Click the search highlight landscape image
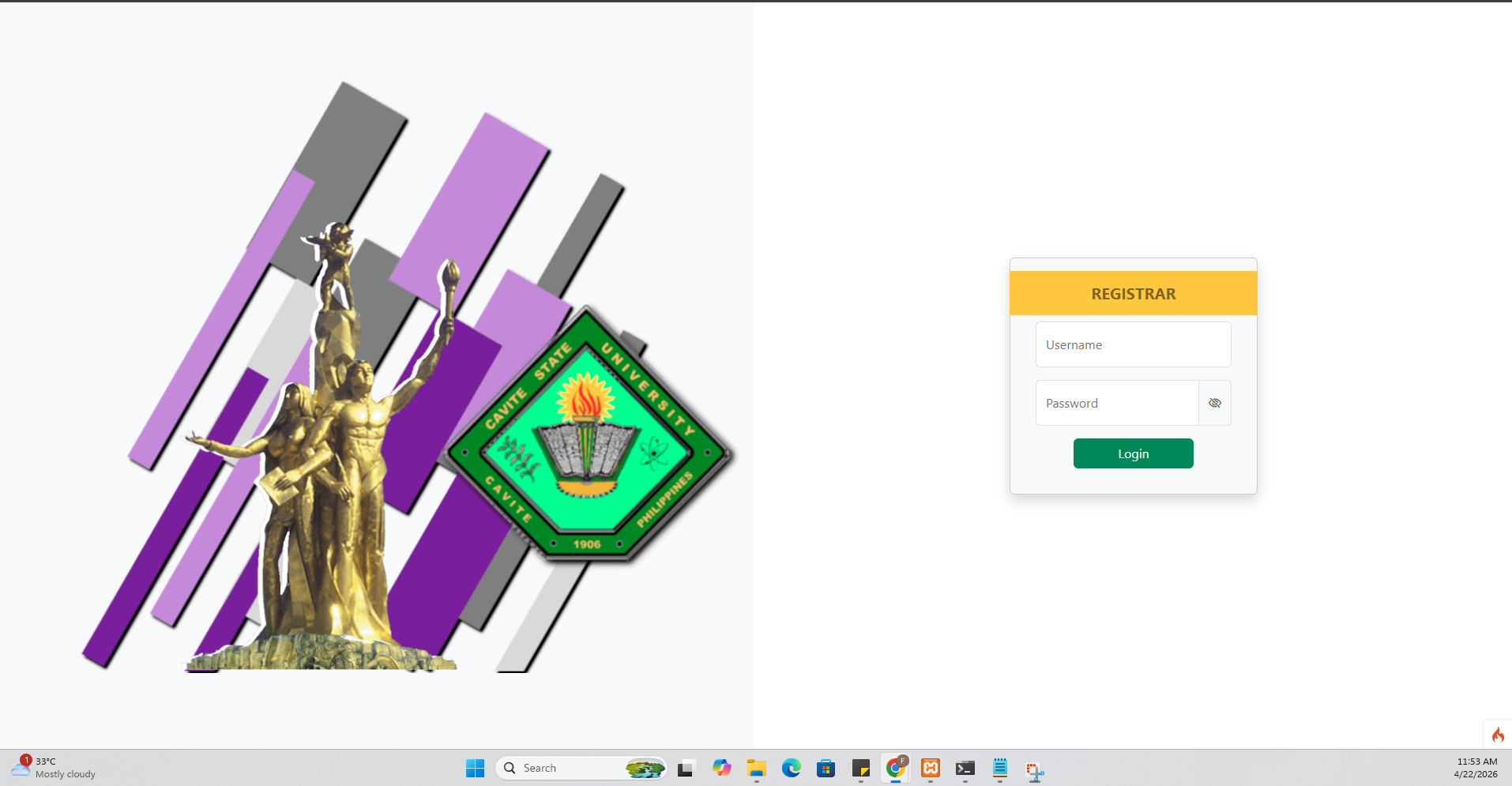1512x786 pixels. 645,768
